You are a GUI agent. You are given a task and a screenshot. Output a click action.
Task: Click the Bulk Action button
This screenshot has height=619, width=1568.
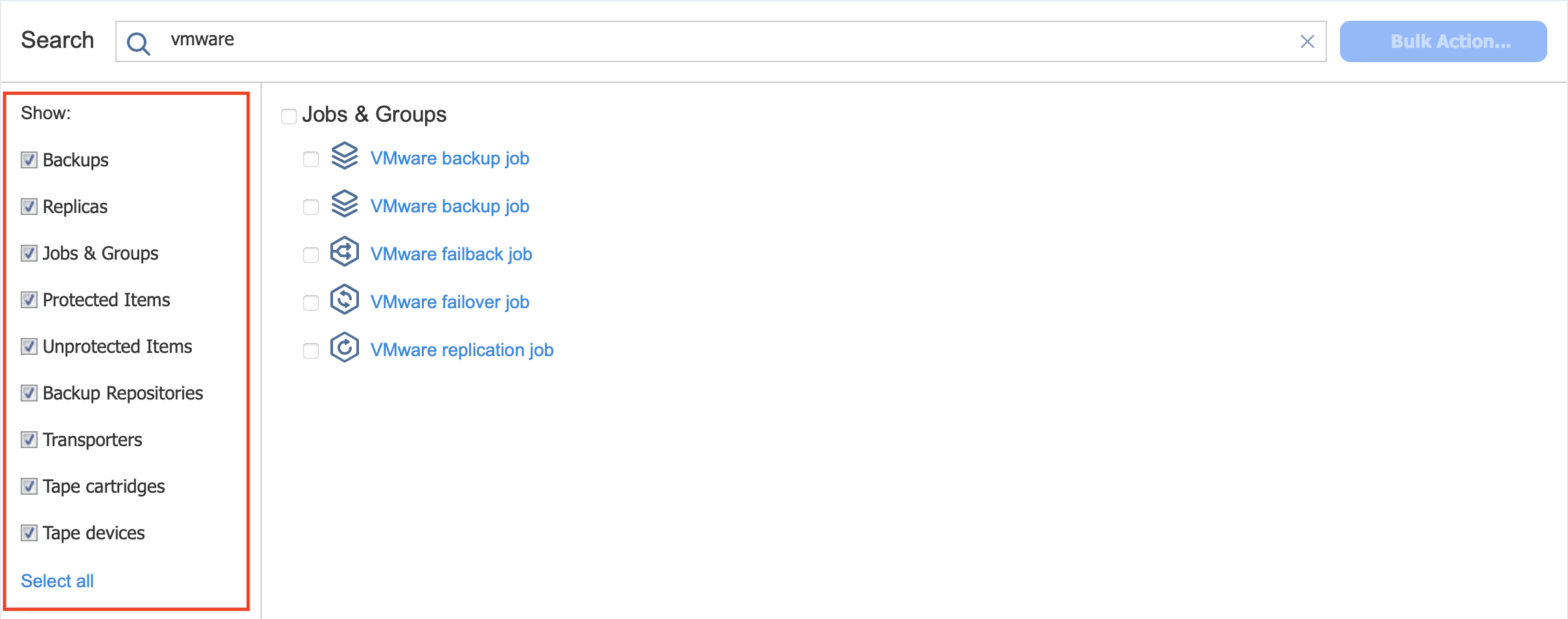pyautogui.click(x=1443, y=41)
